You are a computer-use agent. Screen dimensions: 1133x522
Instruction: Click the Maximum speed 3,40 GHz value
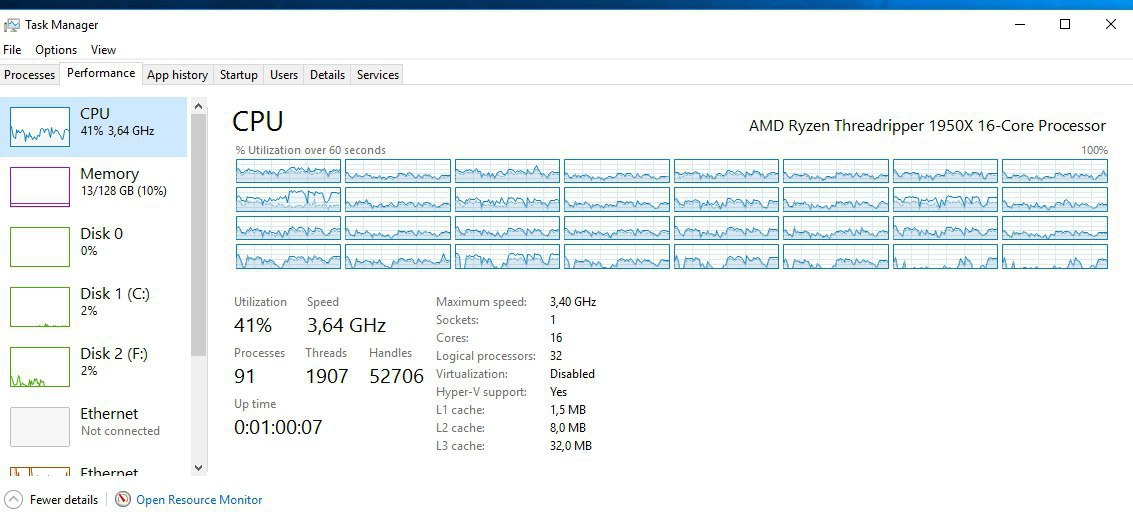pyautogui.click(x=573, y=301)
